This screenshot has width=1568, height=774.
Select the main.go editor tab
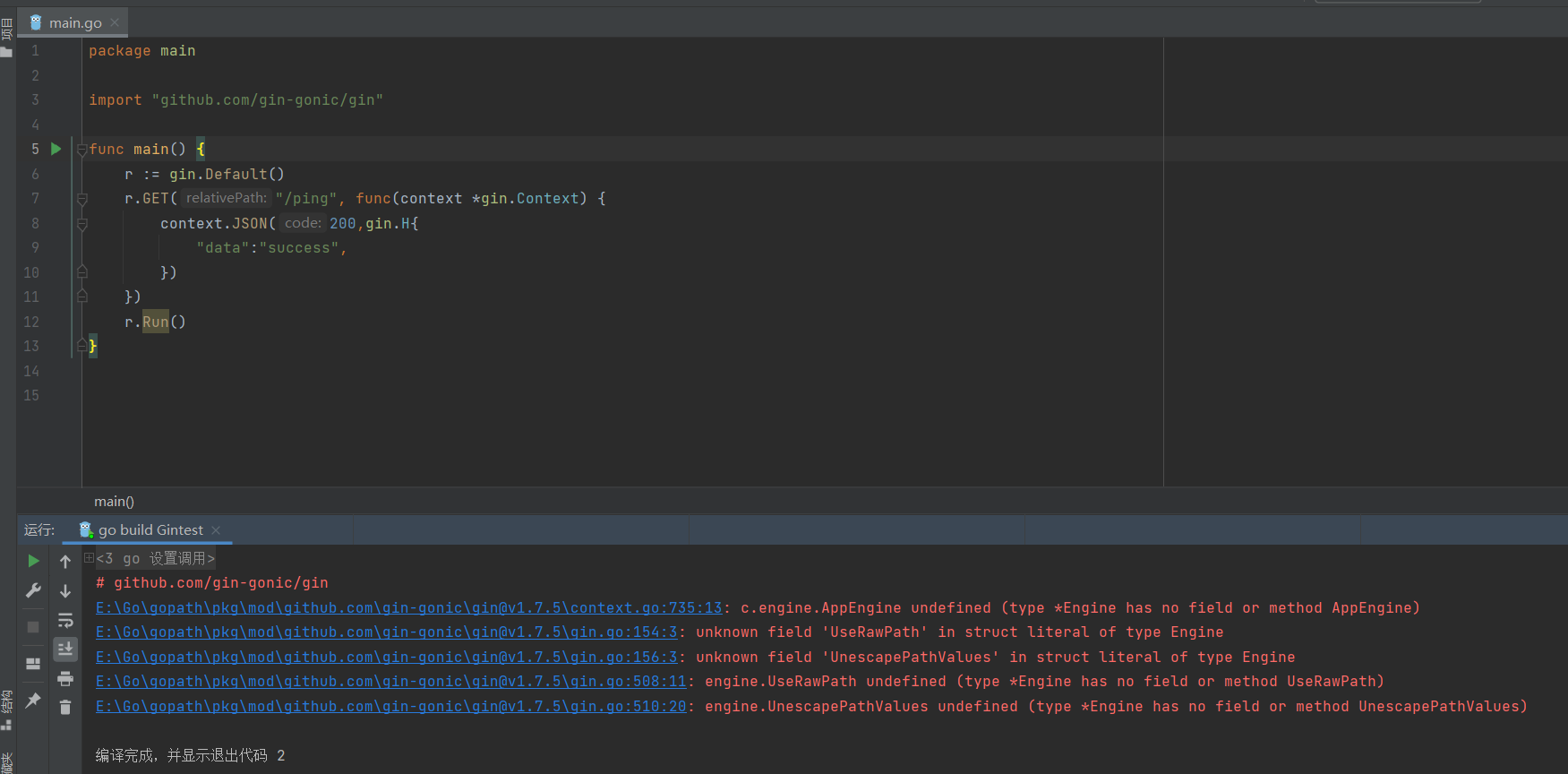pyautogui.click(x=74, y=22)
